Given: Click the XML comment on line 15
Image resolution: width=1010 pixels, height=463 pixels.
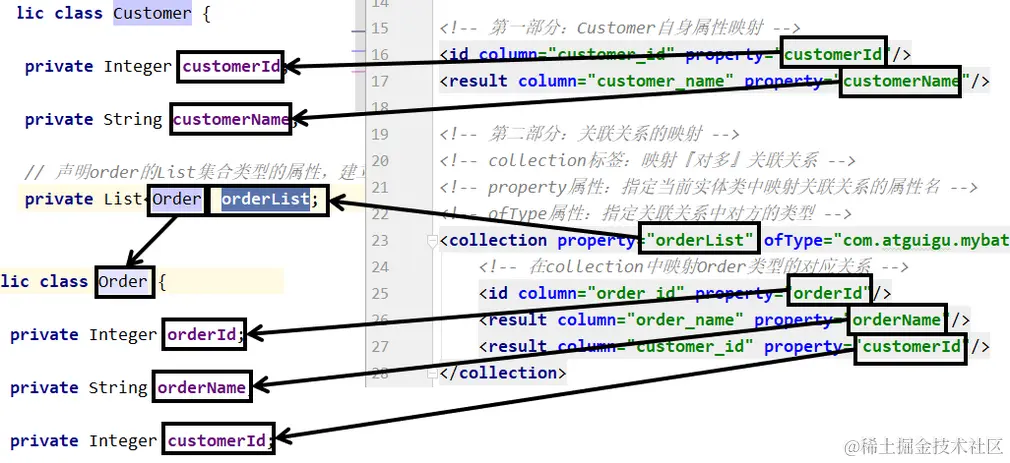Looking at the screenshot, I should point(620,28).
